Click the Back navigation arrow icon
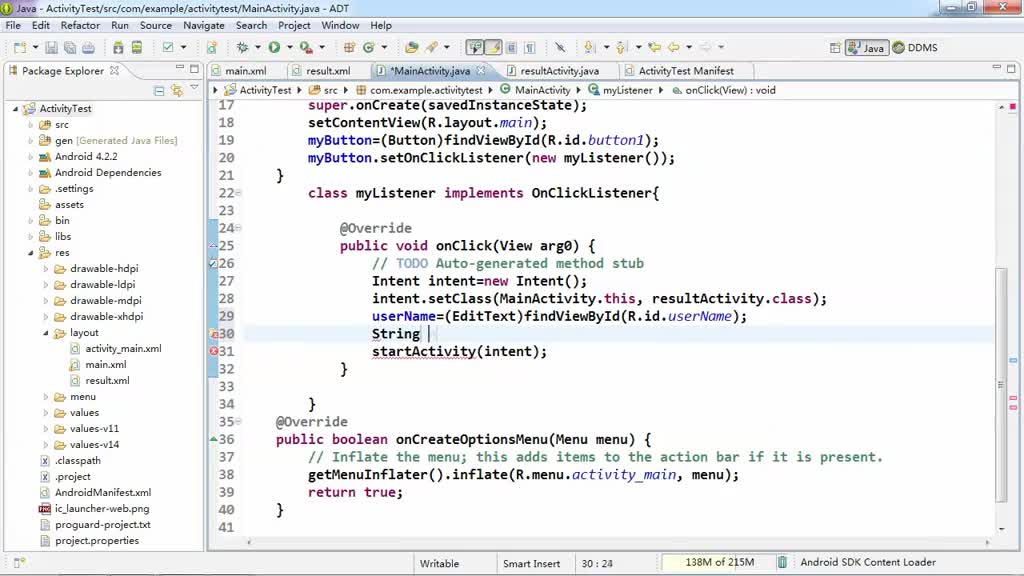 click(673, 48)
